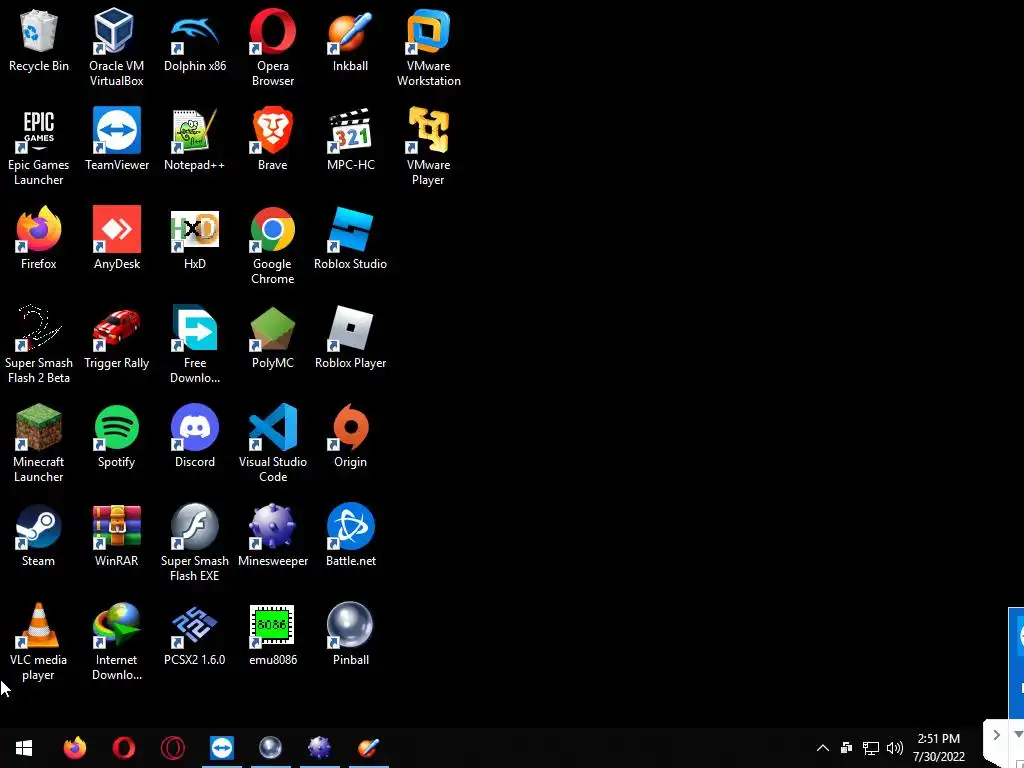Open Firefox from the taskbar

tap(74, 748)
